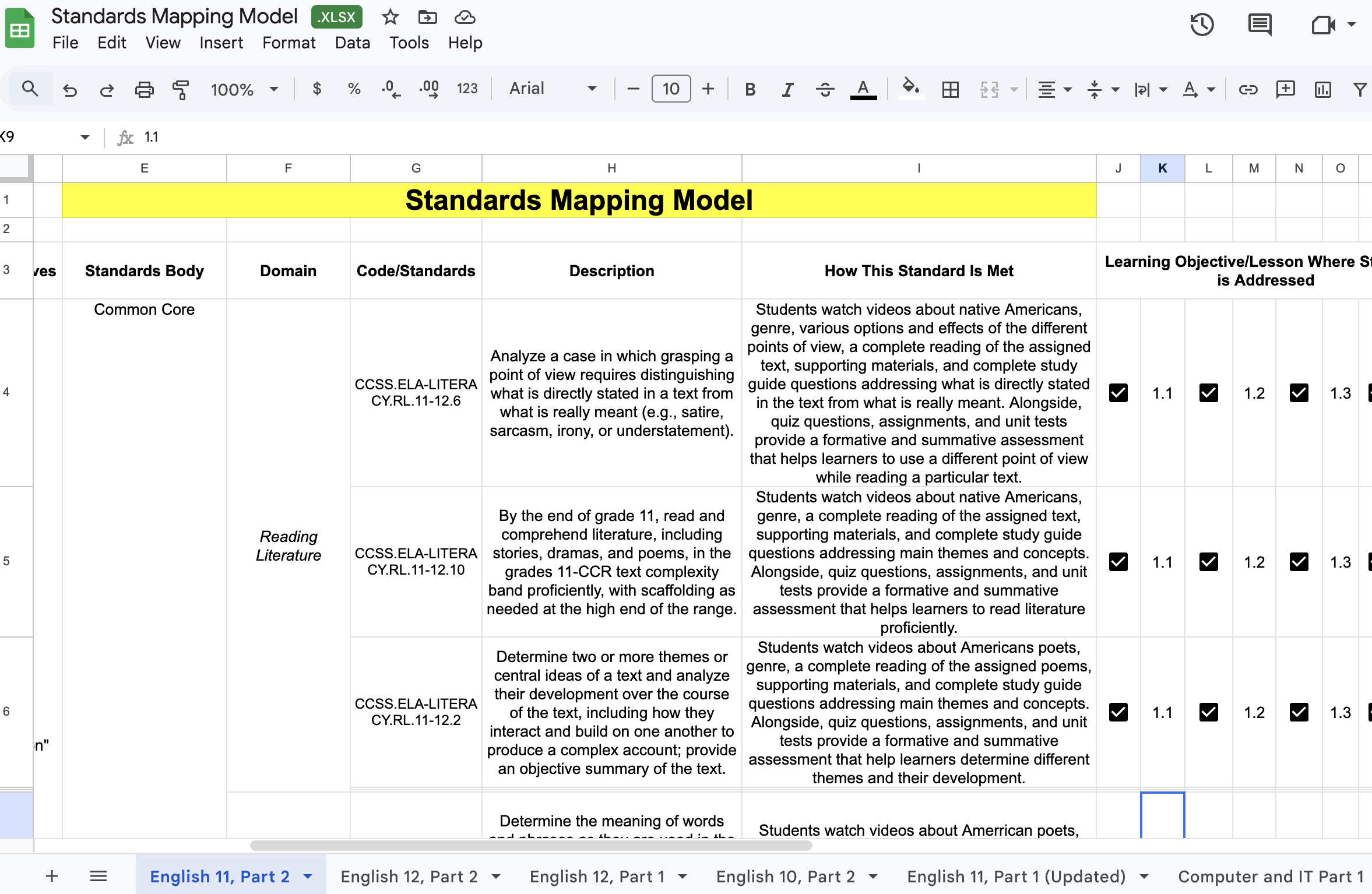Click the insert link icon
This screenshot has width=1372, height=894.
[x=1247, y=90]
